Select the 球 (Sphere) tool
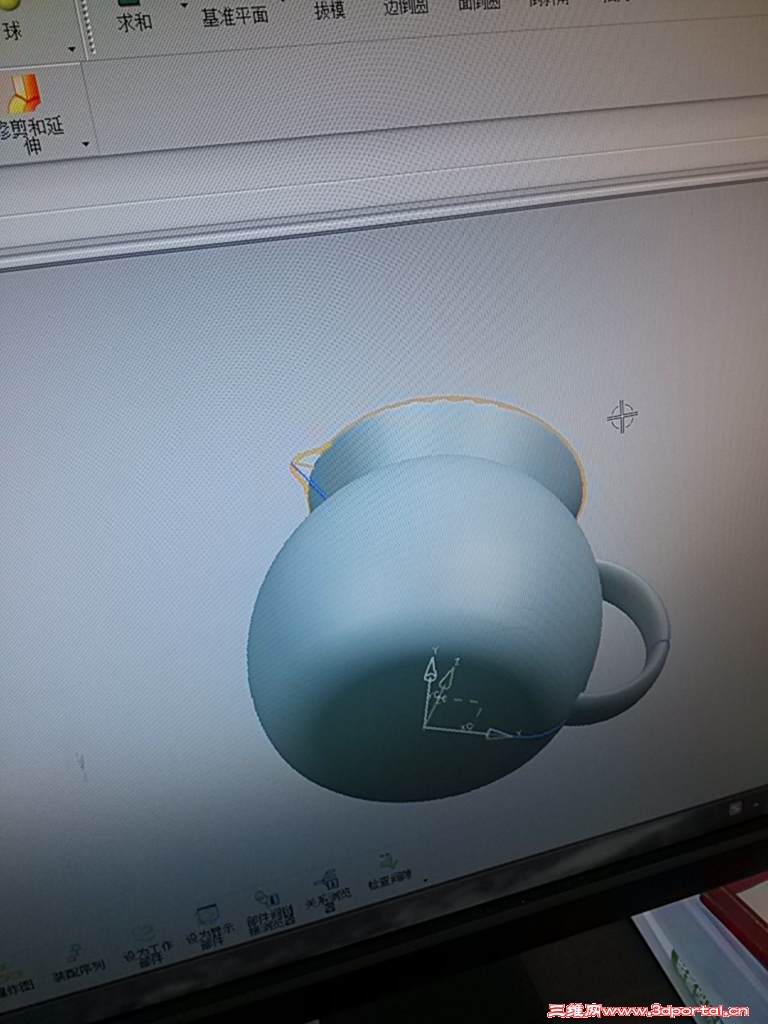Screen dimensions: 768x1024 (x=13, y=20)
